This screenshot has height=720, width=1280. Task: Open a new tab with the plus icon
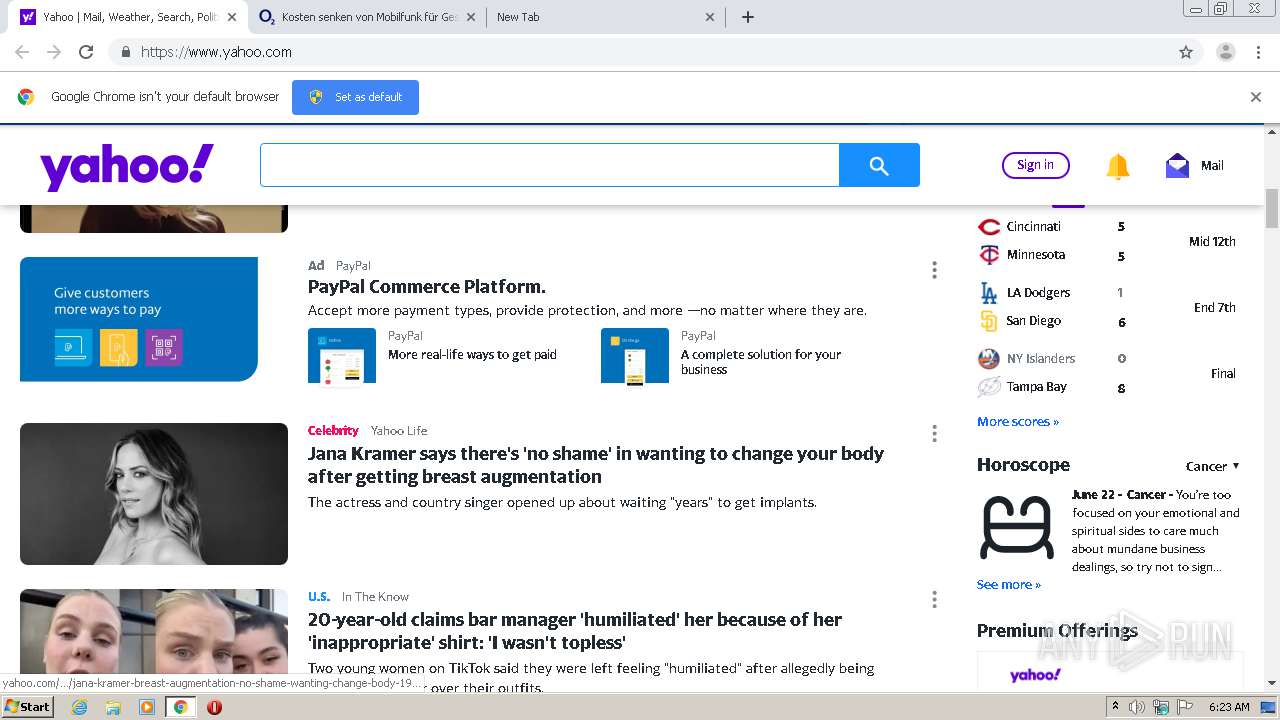point(747,17)
